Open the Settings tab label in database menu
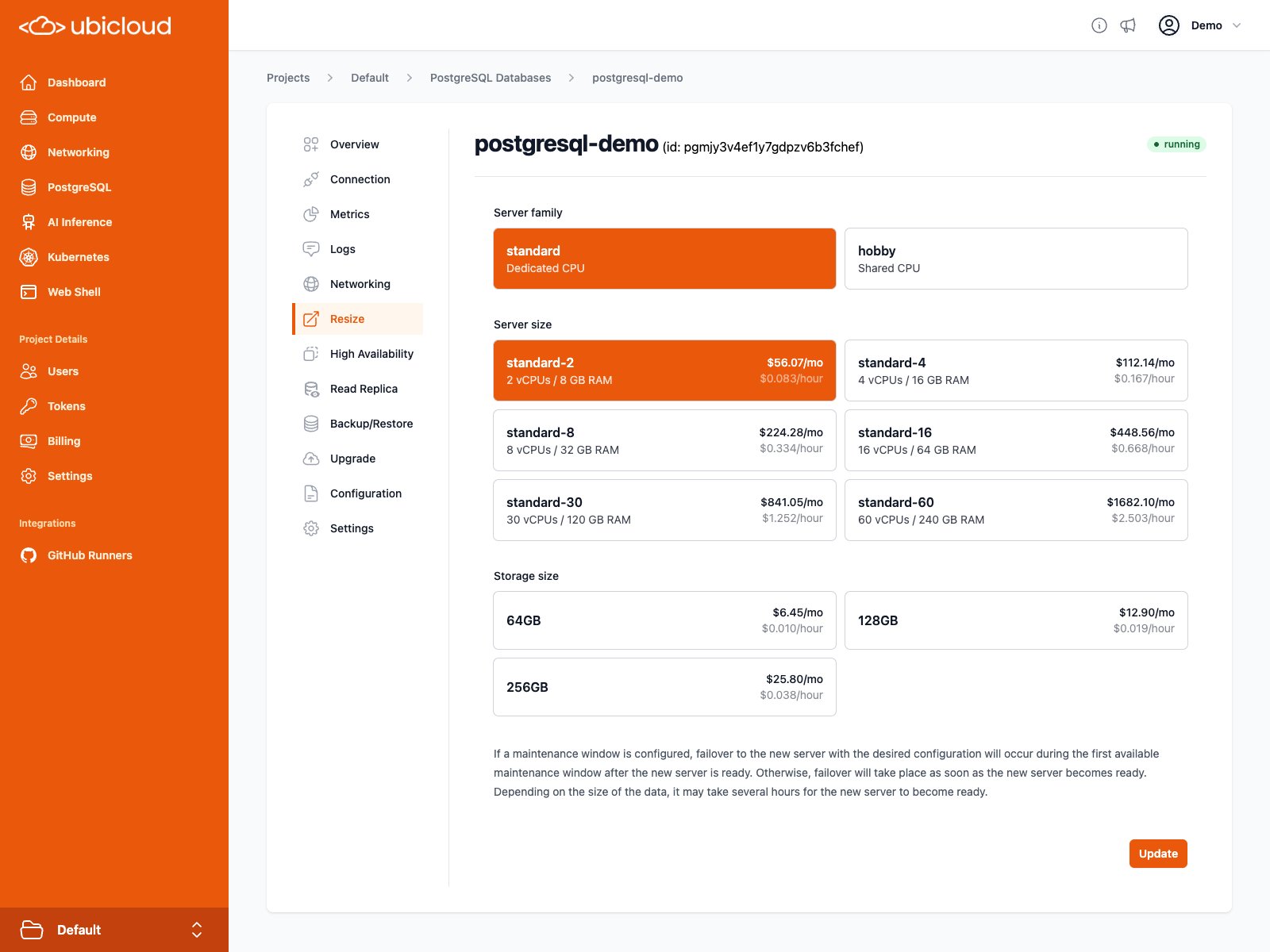 (352, 528)
